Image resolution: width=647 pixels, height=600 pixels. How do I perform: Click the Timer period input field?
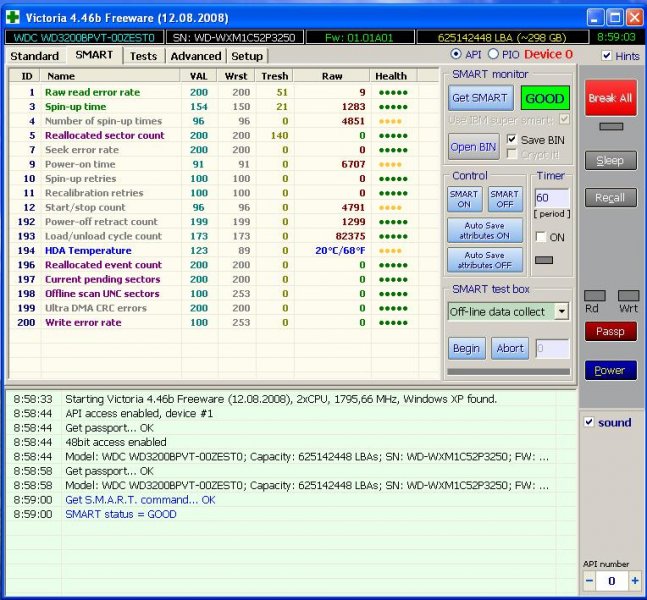click(x=553, y=198)
